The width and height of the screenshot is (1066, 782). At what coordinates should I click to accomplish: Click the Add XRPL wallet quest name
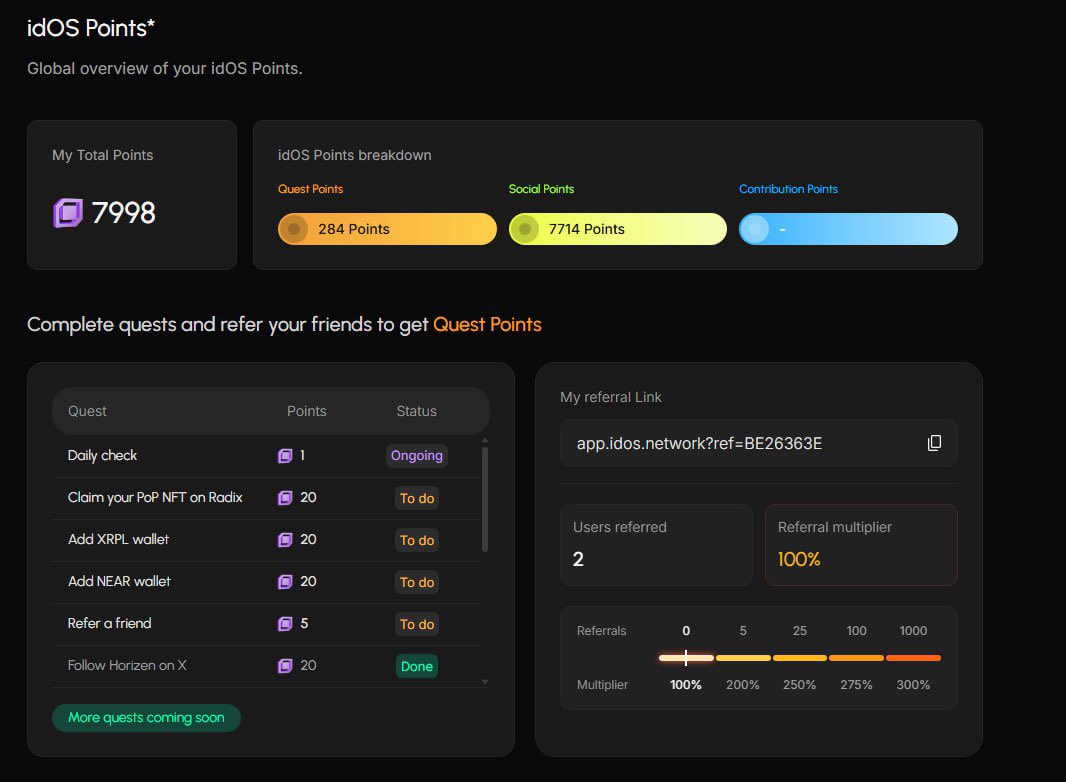coord(118,539)
